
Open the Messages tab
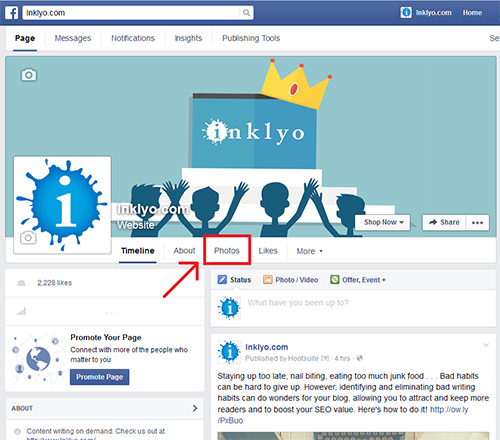click(73, 38)
